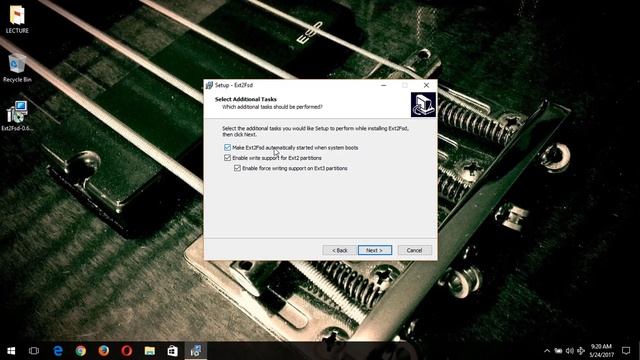This screenshot has width=640, height=360.
Task: Proceed with the Next button
Action: (x=375, y=250)
